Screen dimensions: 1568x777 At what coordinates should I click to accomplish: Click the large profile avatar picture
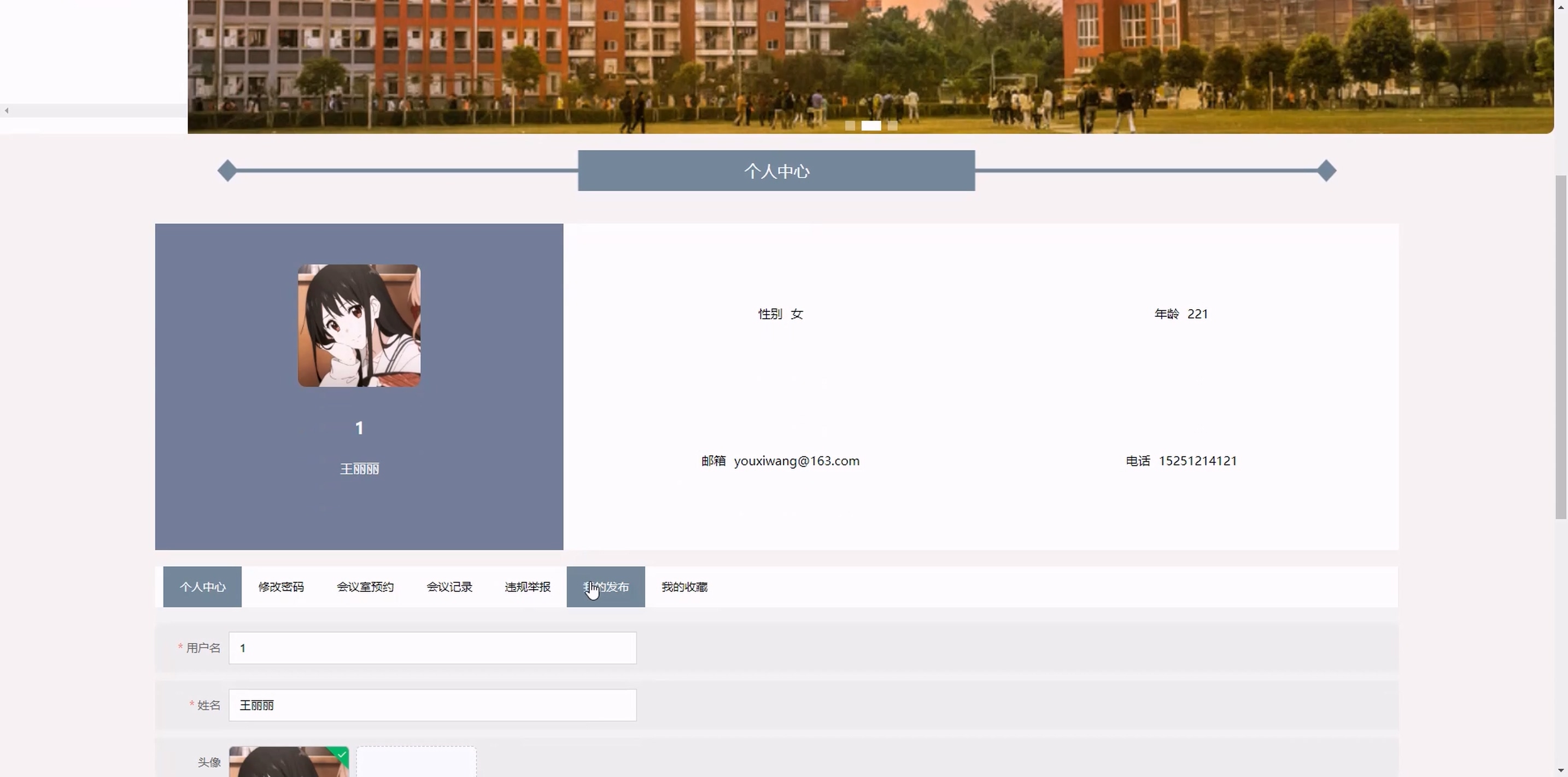pos(359,326)
